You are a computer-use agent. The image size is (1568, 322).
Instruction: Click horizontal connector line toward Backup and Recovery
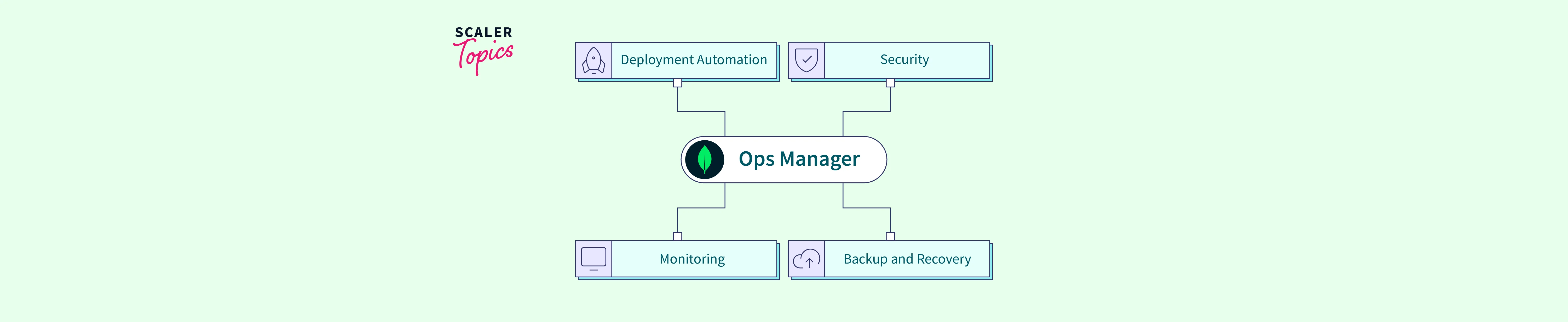(x=867, y=208)
